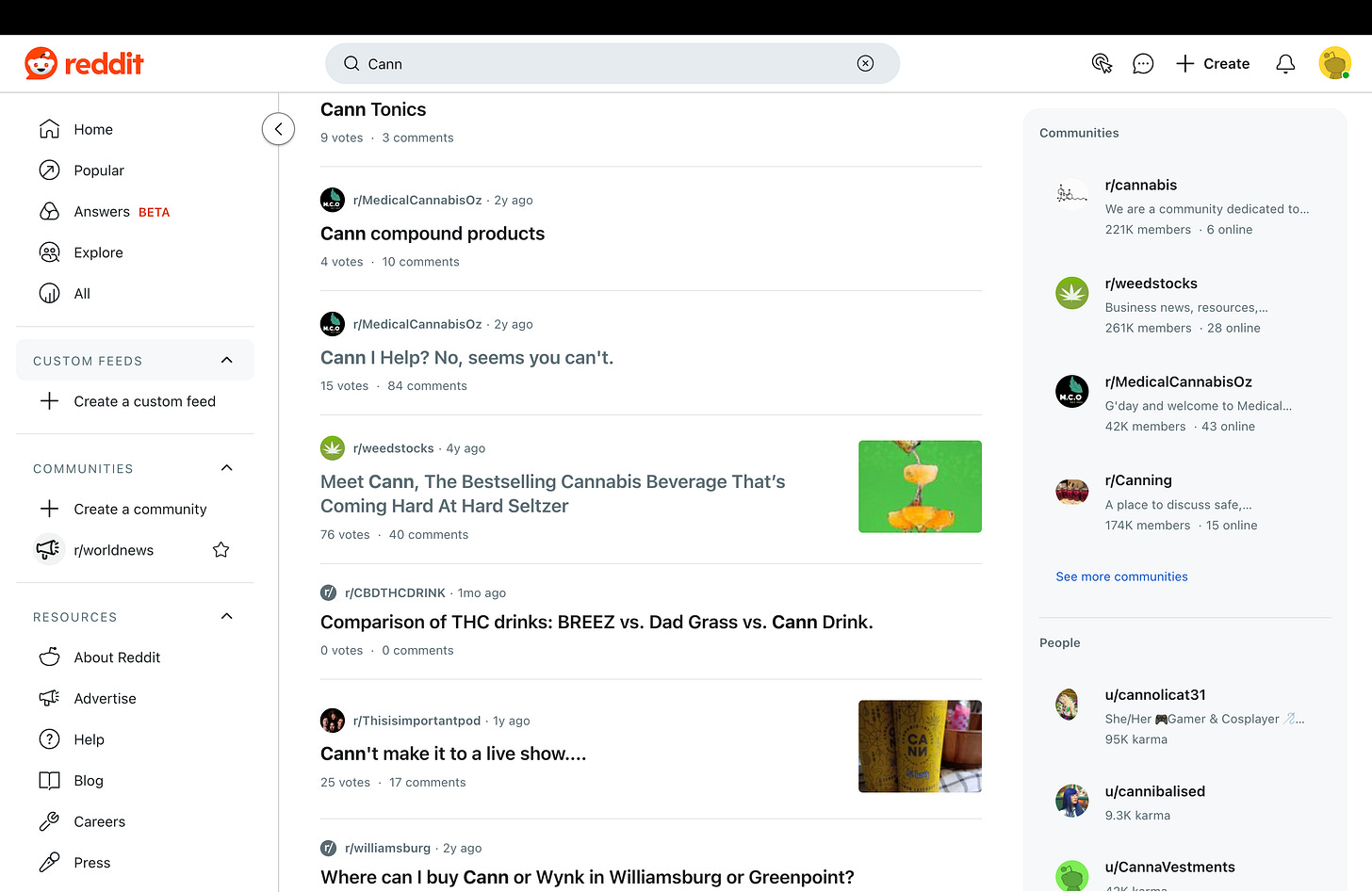Open Meet Cann Bestselling Cannabis Beverage post
This screenshot has width=1372, height=892.
553,494
